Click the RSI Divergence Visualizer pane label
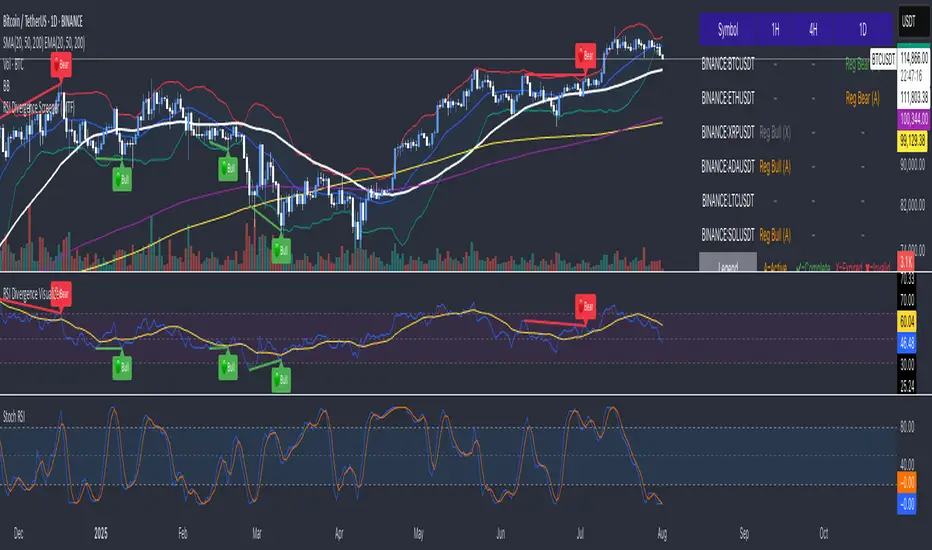932x550 pixels. [30, 294]
